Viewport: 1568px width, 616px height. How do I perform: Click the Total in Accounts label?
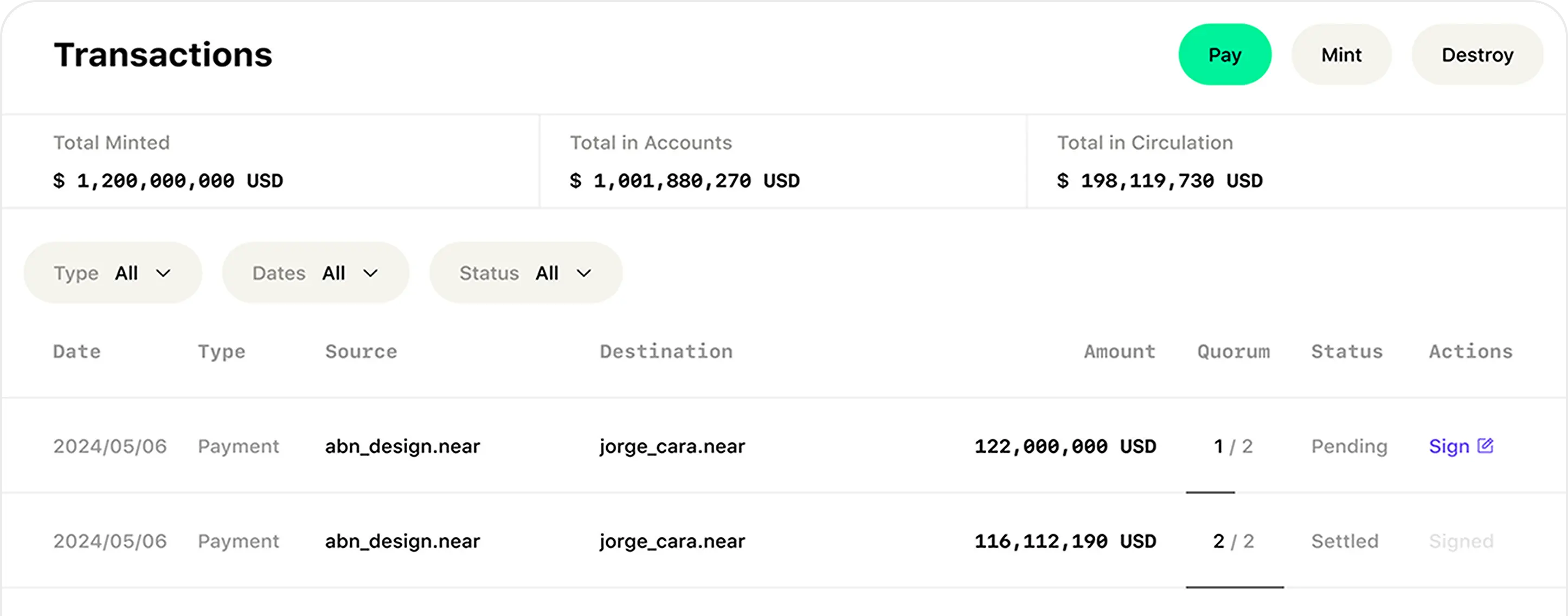[x=651, y=143]
